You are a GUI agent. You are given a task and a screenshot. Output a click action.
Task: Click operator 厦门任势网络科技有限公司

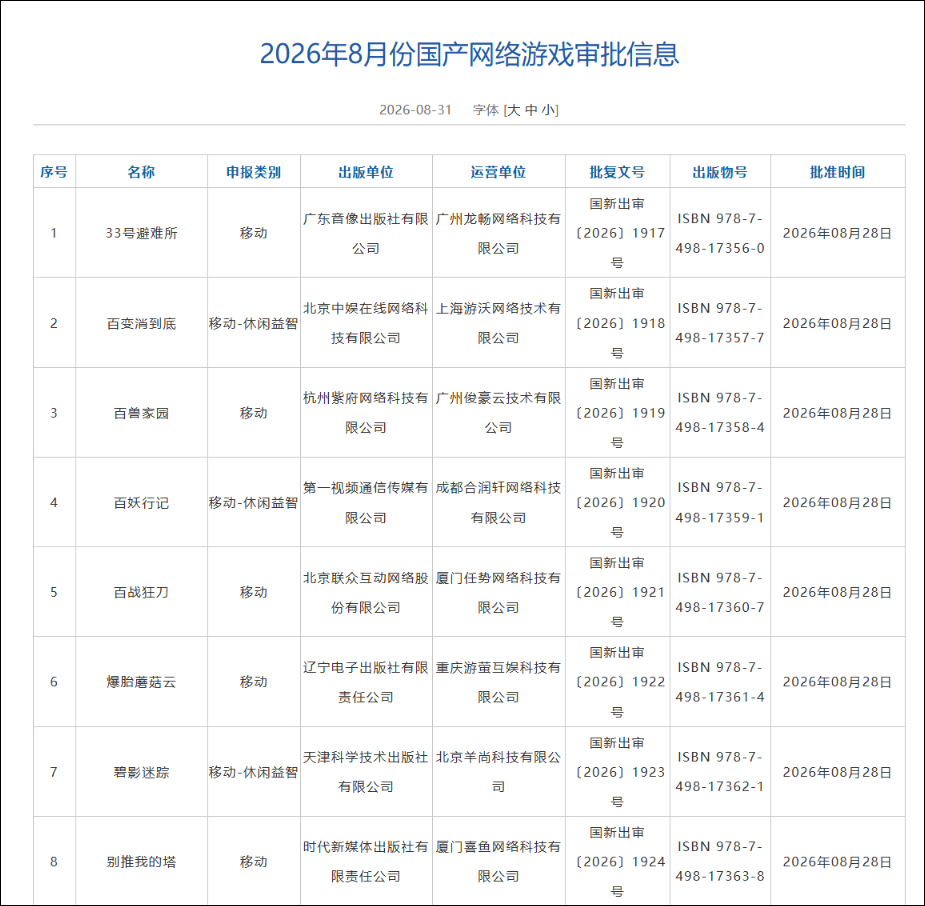498,592
